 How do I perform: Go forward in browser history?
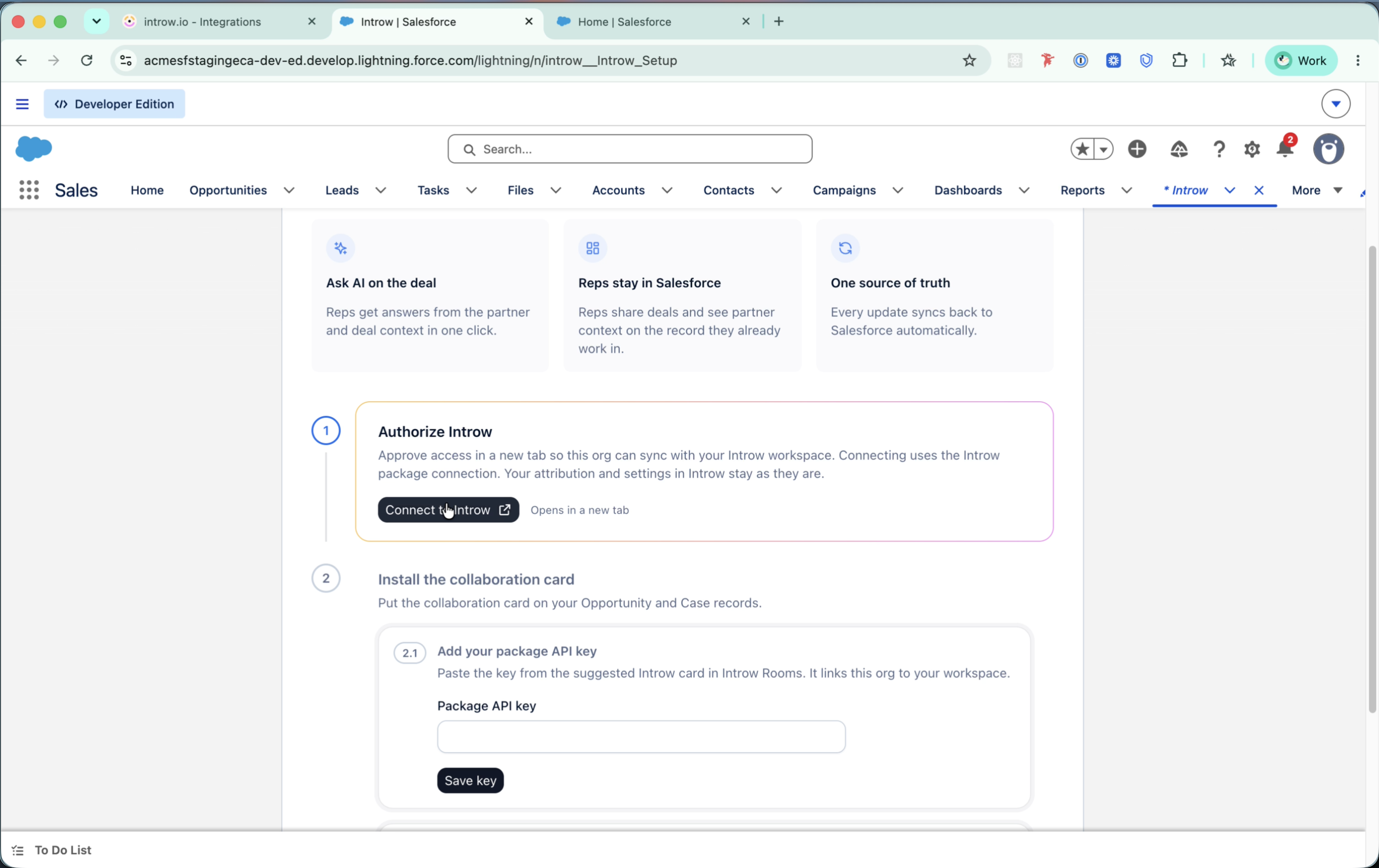tap(54, 60)
